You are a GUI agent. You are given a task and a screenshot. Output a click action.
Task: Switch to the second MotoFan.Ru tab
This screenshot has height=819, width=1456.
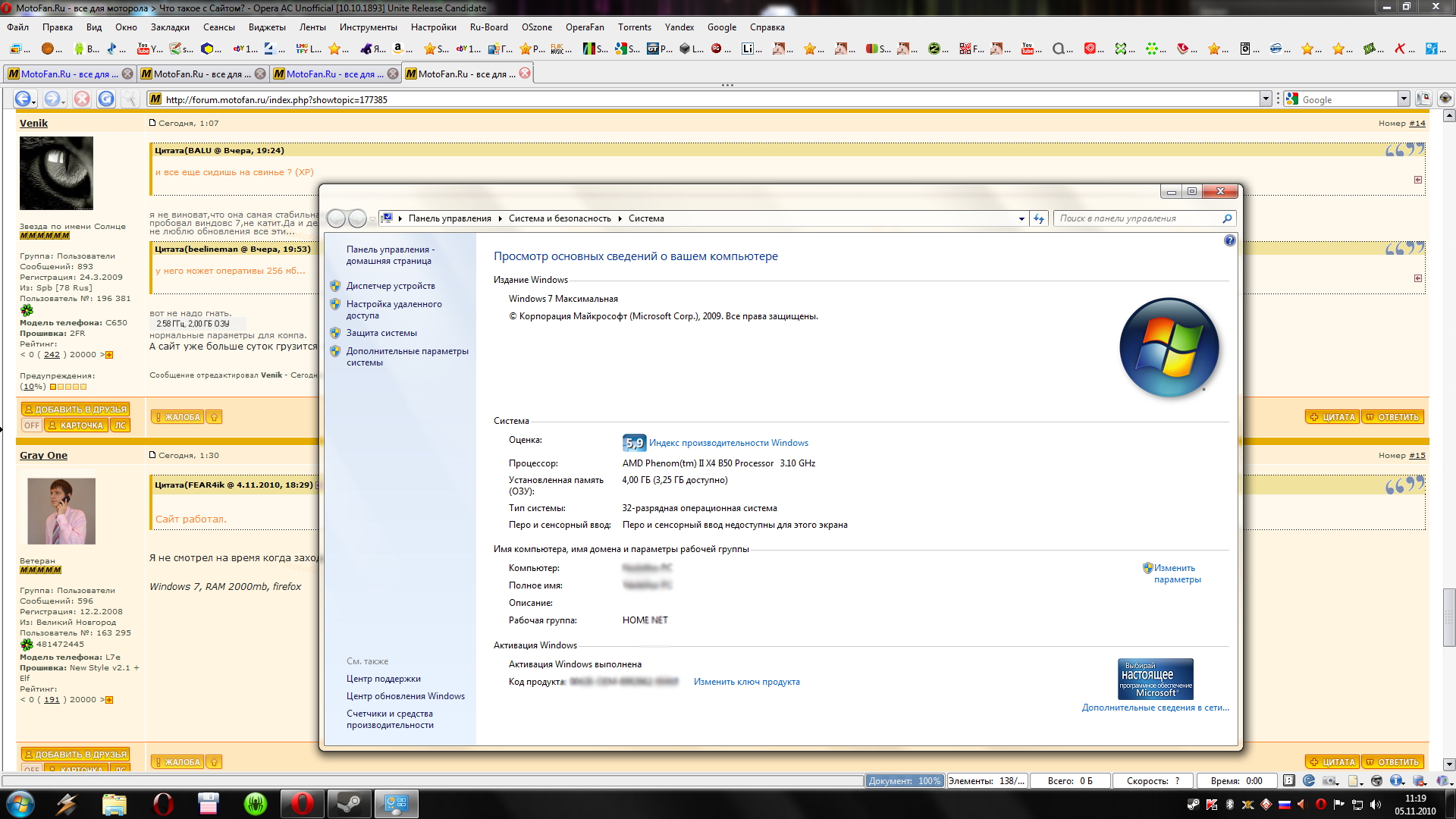202,74
